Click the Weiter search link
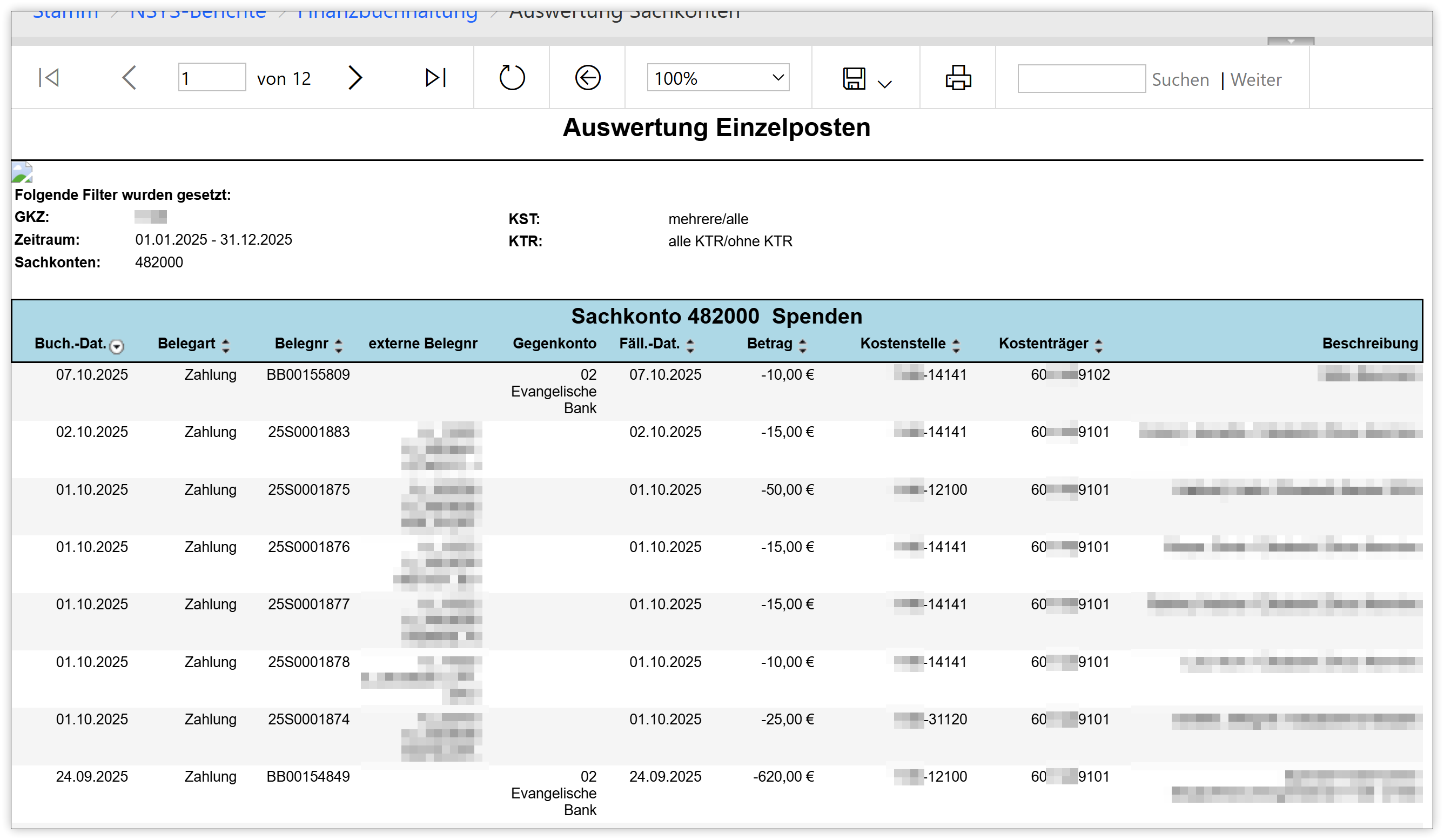1444x840 pixels. tap(1256, 79)
